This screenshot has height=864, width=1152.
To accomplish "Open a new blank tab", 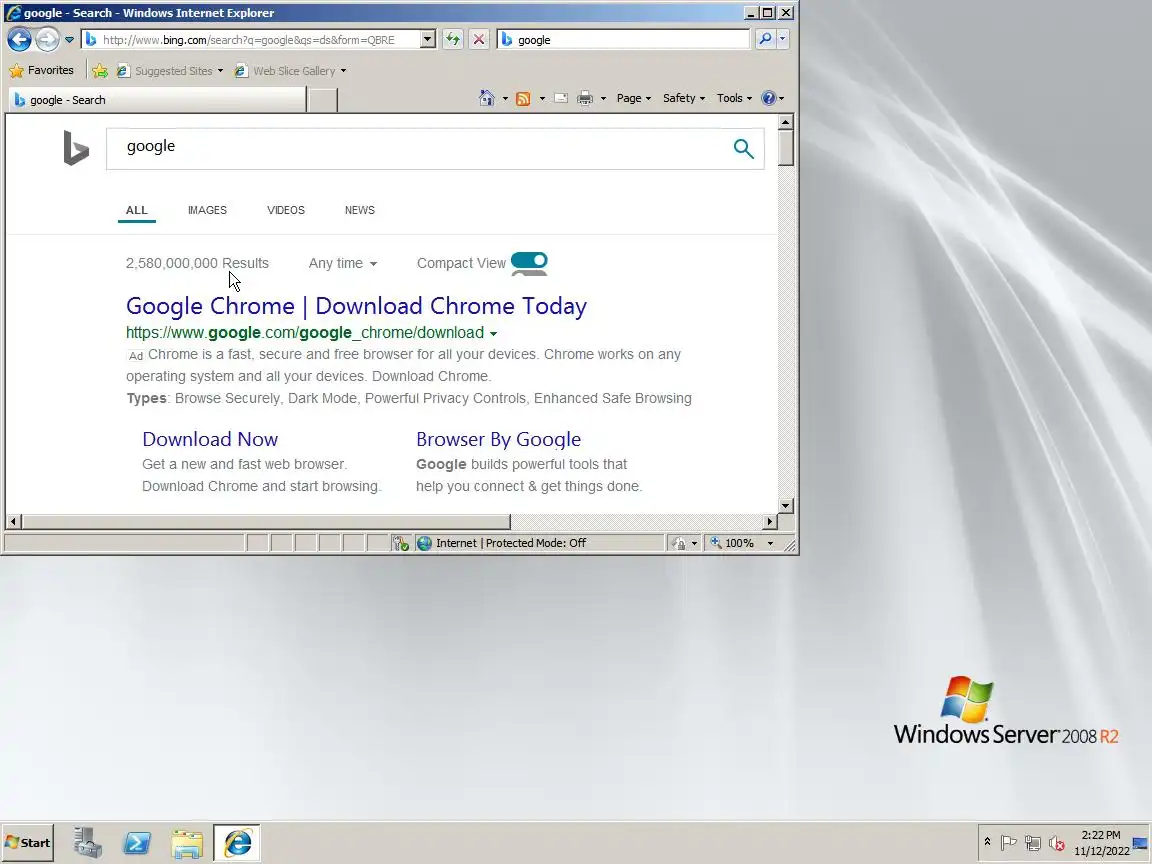I will point(322,100).
